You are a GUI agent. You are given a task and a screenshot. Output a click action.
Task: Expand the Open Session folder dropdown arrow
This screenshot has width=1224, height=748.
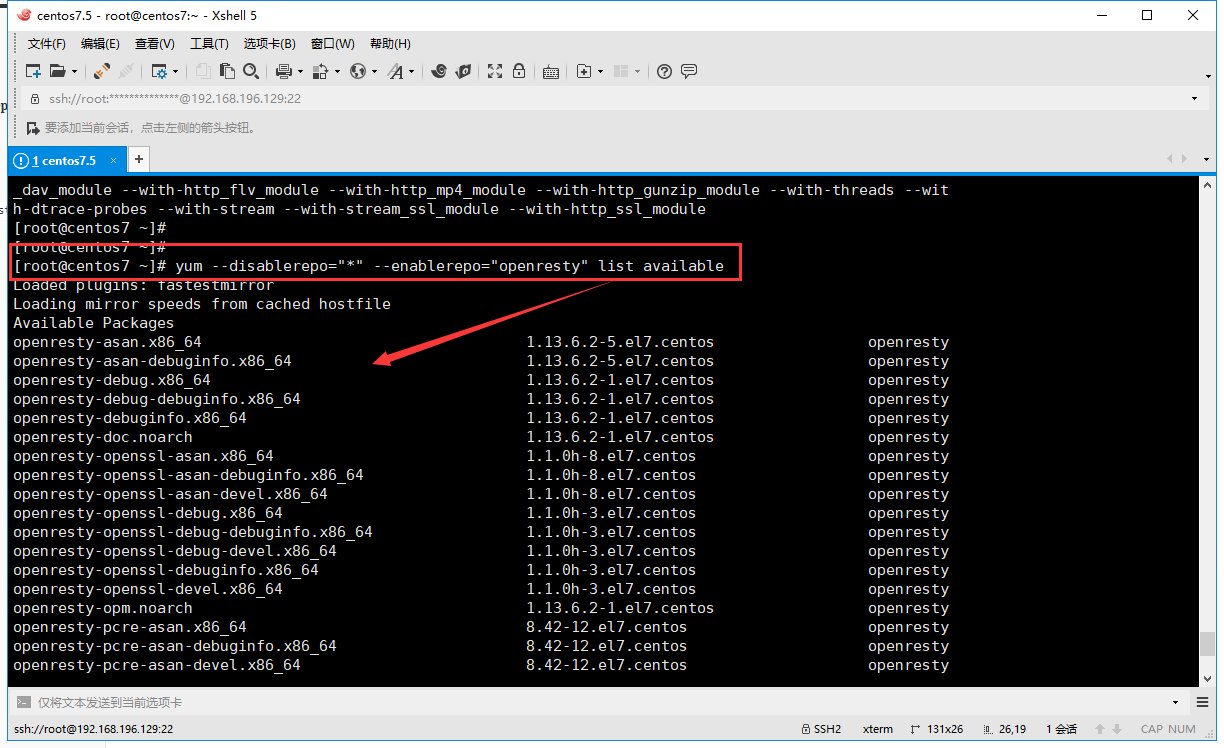click(74, 72)
